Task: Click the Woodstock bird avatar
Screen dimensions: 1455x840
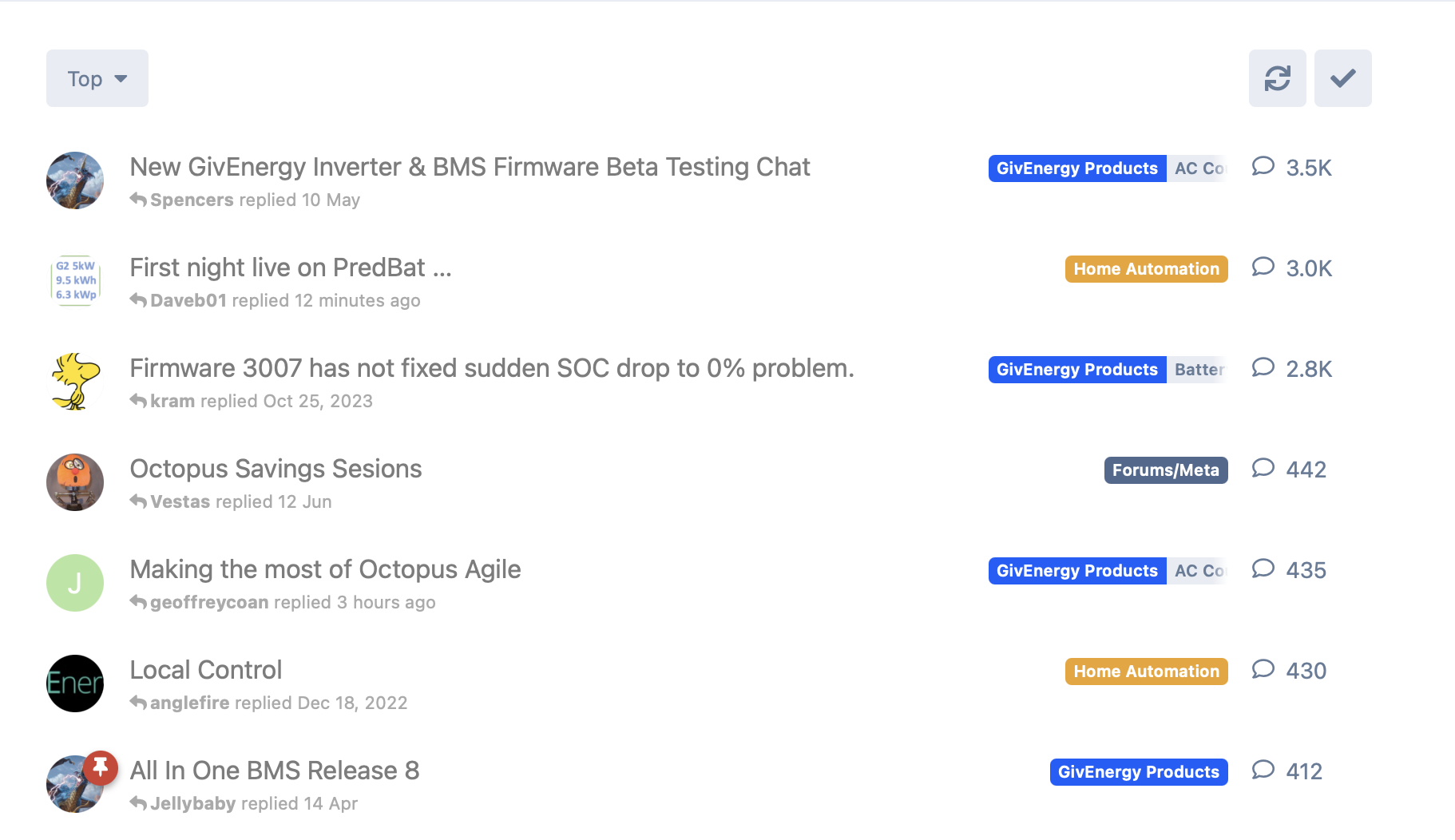Action: pyautogui.click(x=75, y=382)
